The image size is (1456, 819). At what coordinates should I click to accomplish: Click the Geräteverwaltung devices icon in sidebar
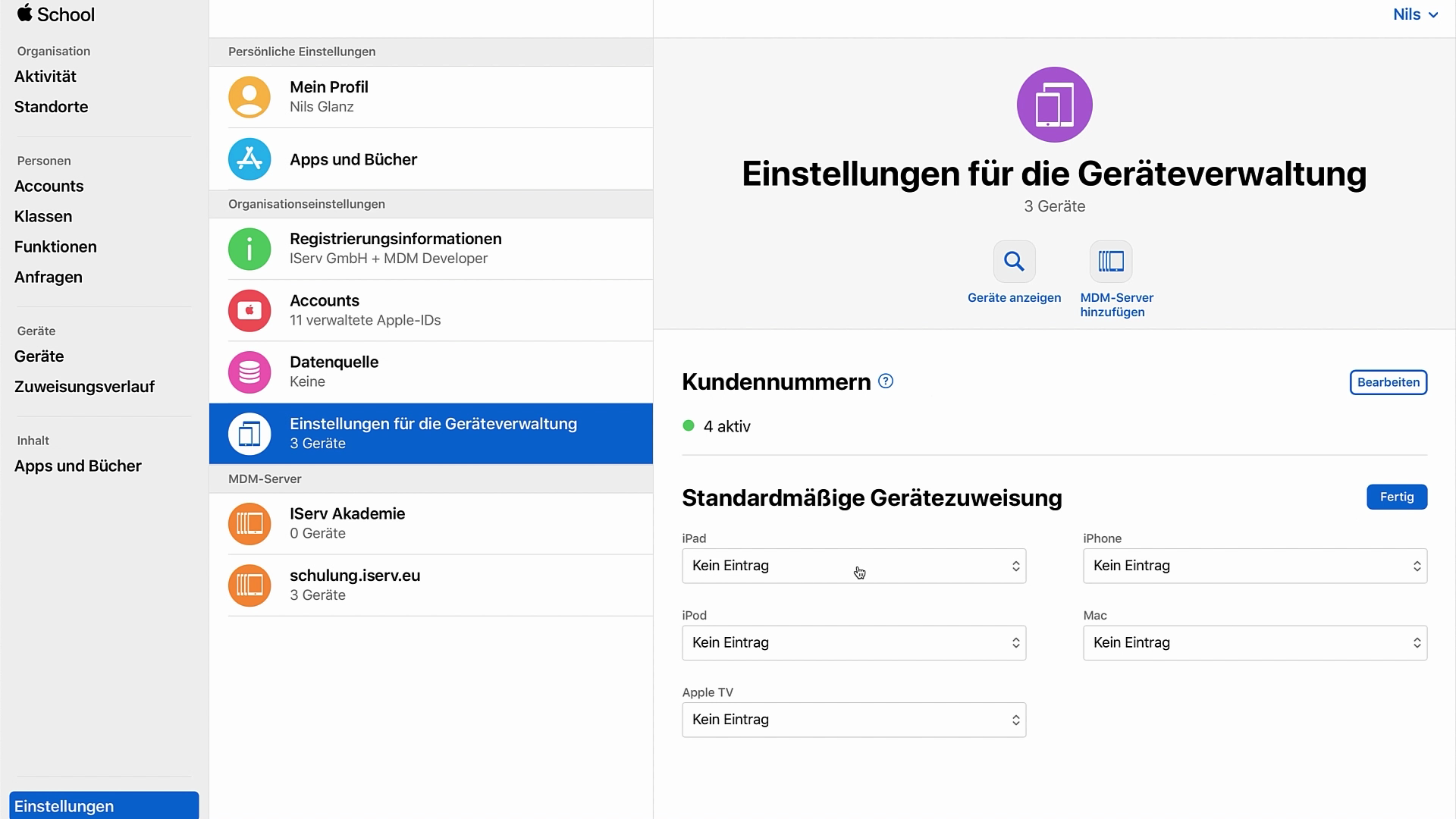pos(249,433)
